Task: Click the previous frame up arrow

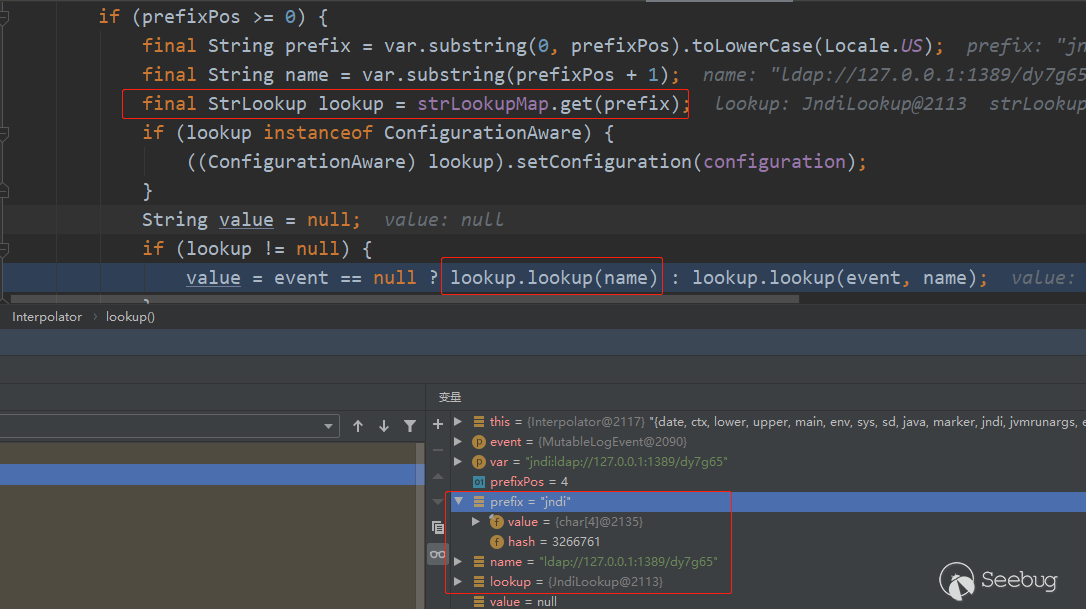Action: (x=358, y=426)
